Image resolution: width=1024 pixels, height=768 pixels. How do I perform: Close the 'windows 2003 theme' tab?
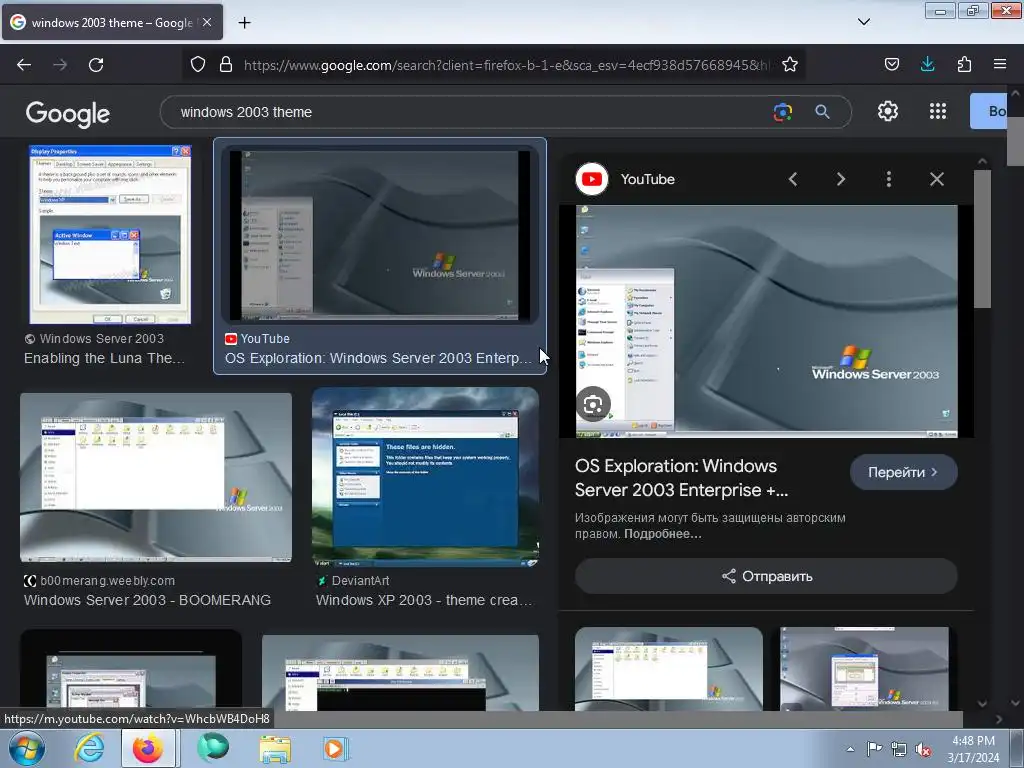207,22
